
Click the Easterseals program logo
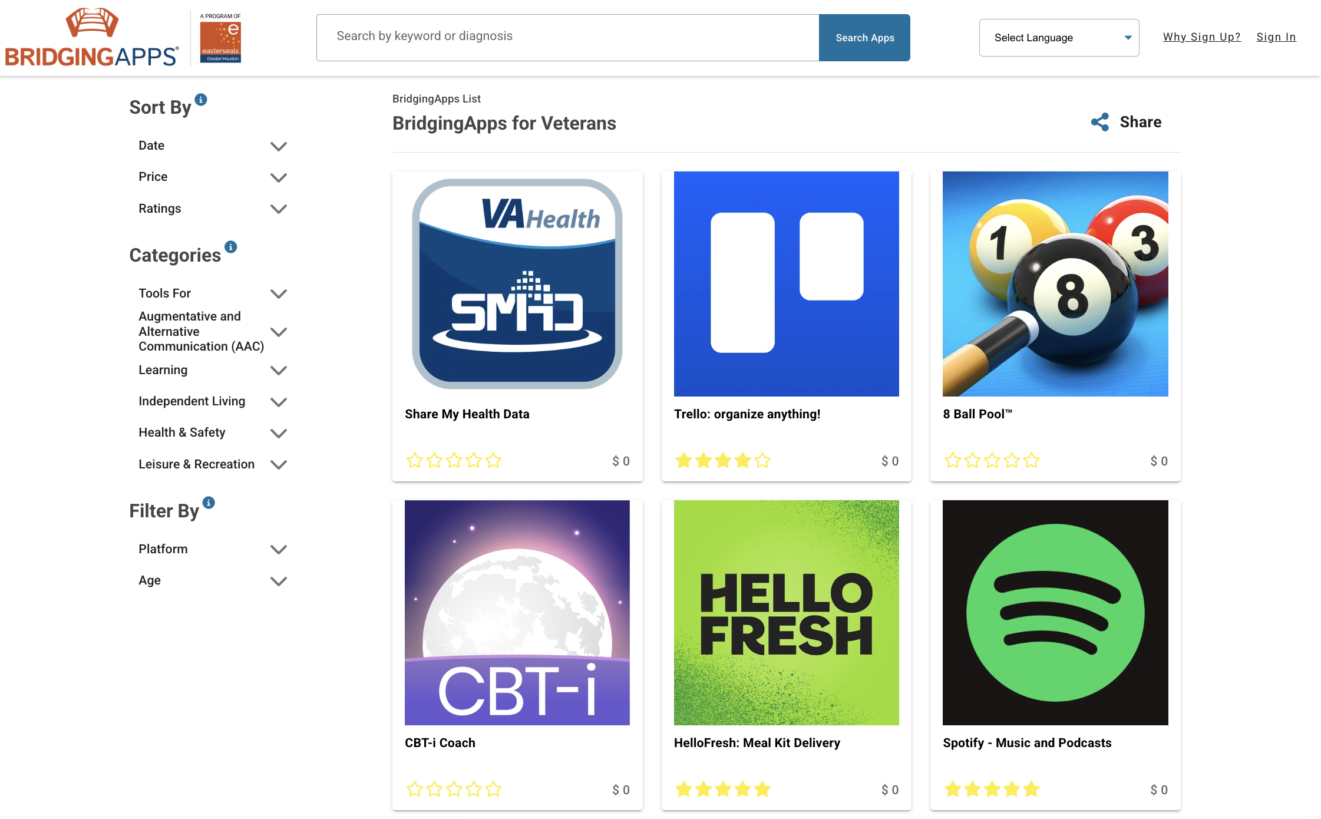[220, 38]
